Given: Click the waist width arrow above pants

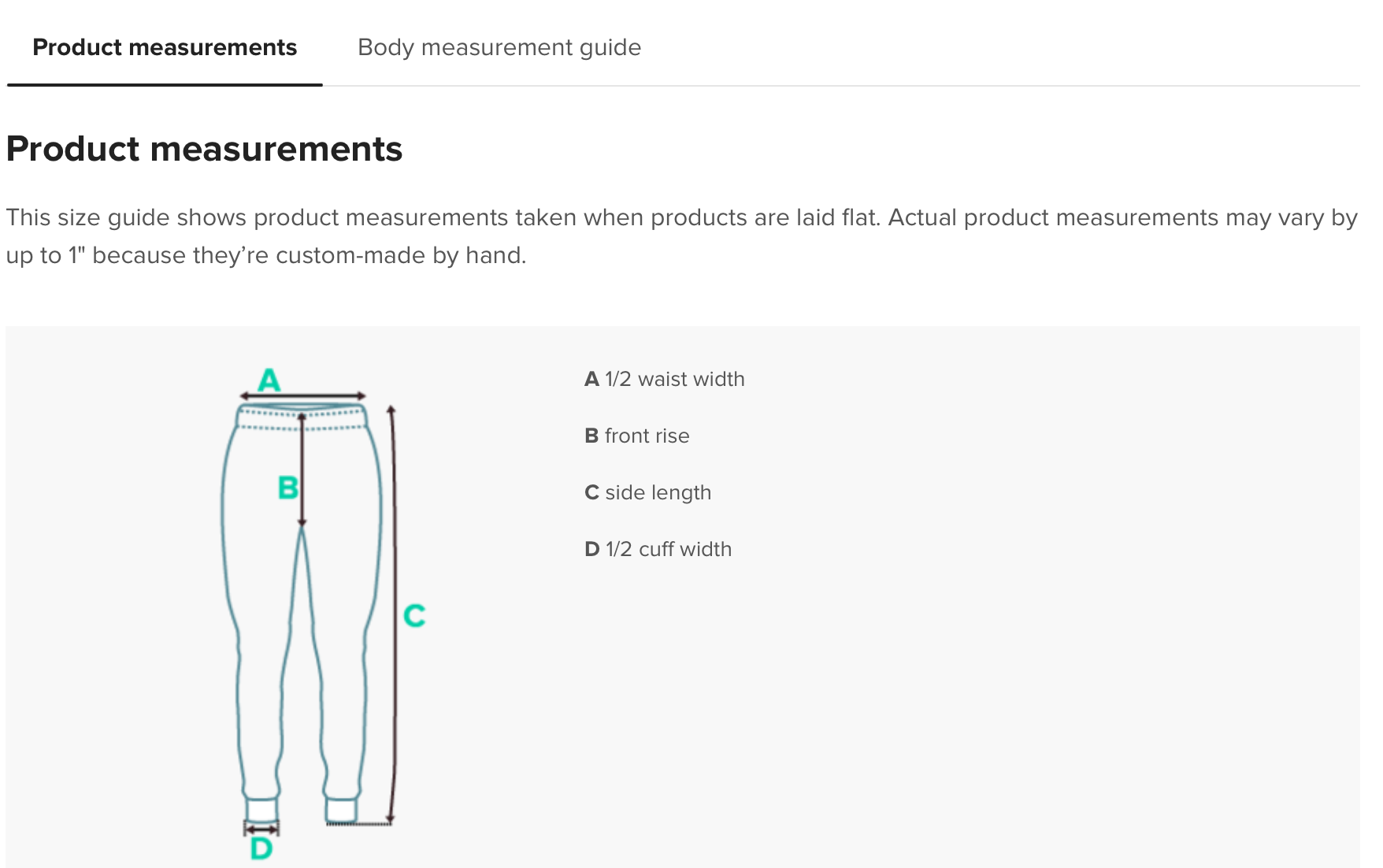Looking at the screenshot, I should (x=303, y=395).
